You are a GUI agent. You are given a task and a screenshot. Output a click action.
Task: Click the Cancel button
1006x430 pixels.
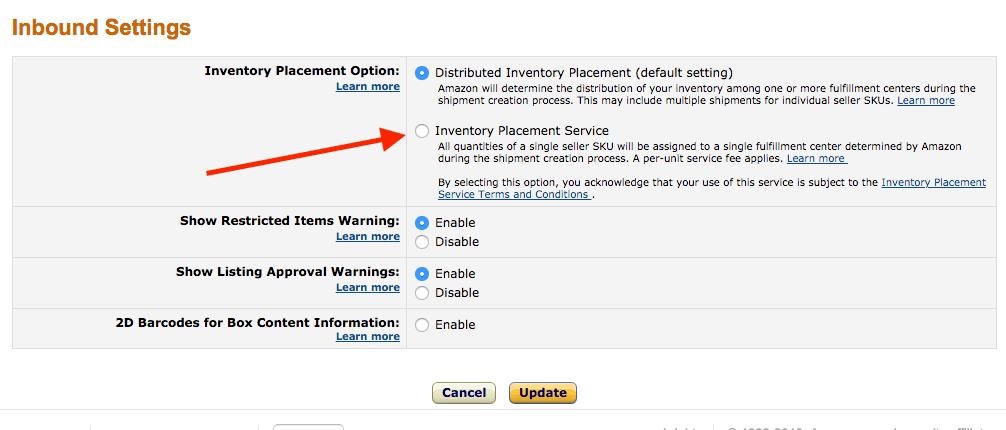pyautogui.click(x=464, y=393)
